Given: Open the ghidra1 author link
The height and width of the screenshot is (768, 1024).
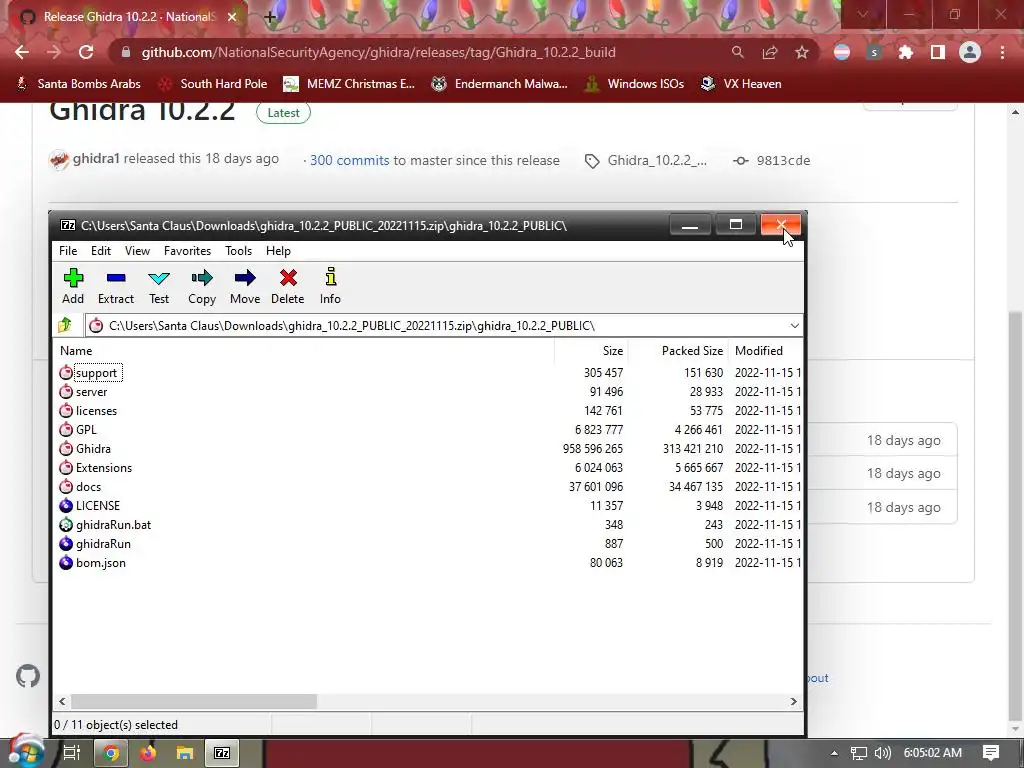Looking at the screenshot, I should point(96,159).
